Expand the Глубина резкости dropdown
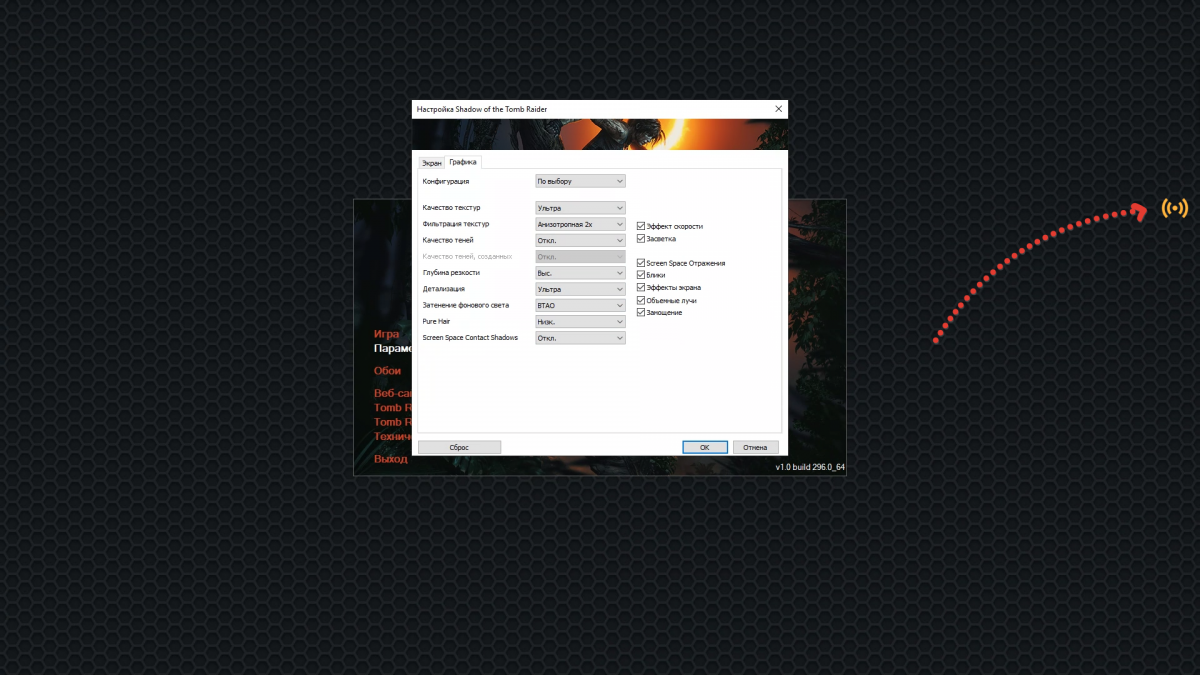The height and width of the screenshot is (675, 1200). click(x=580, y=273)
